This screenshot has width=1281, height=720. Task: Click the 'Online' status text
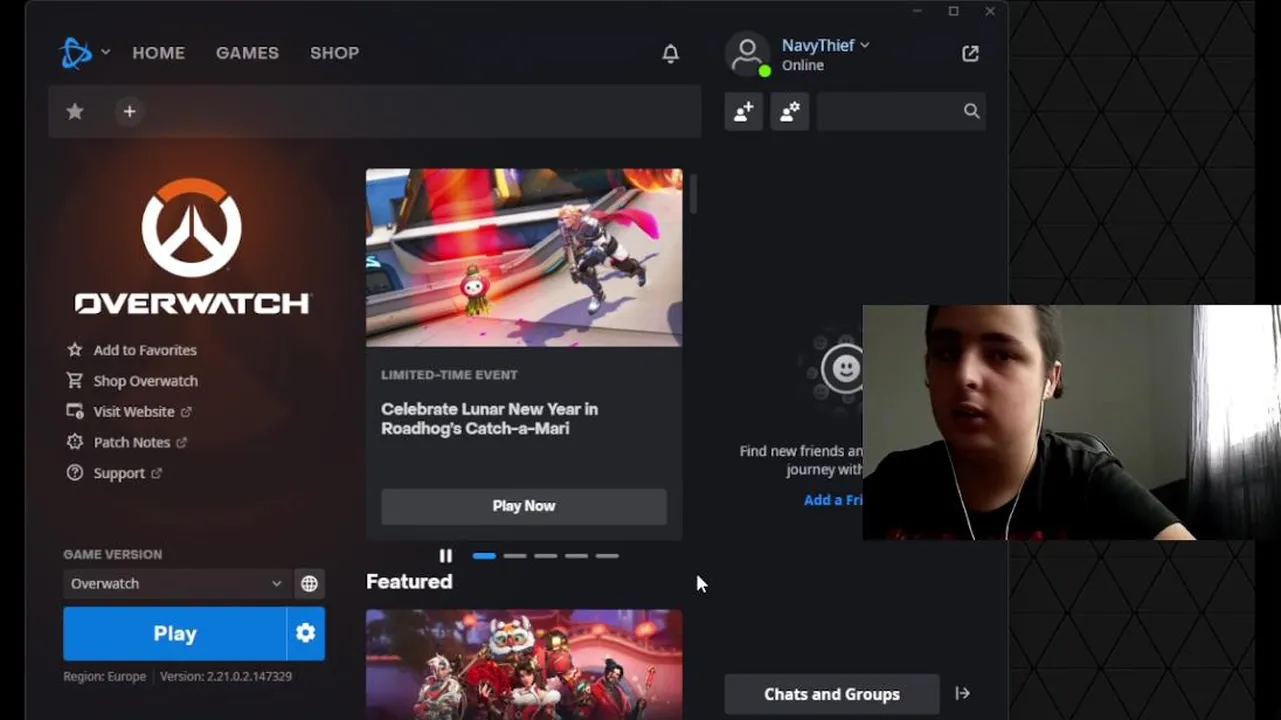pos(803,66)
